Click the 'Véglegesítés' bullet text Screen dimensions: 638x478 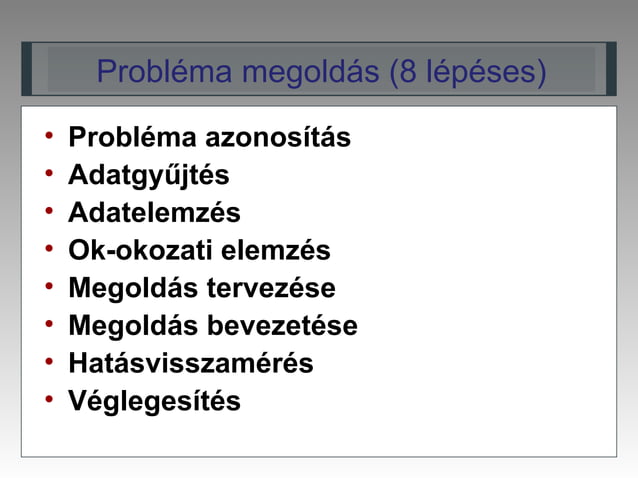tap(154, 402)
